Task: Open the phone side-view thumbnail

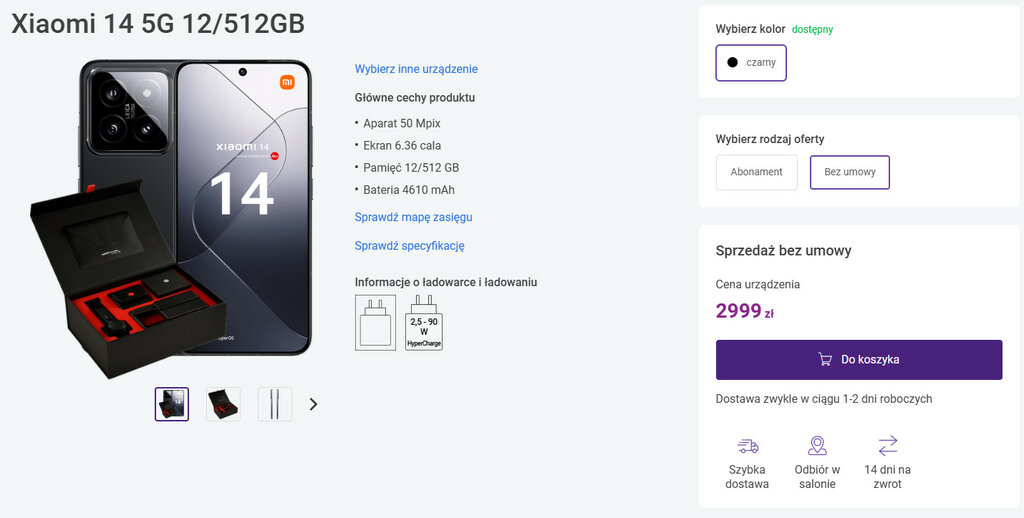Action: [274, 404]
